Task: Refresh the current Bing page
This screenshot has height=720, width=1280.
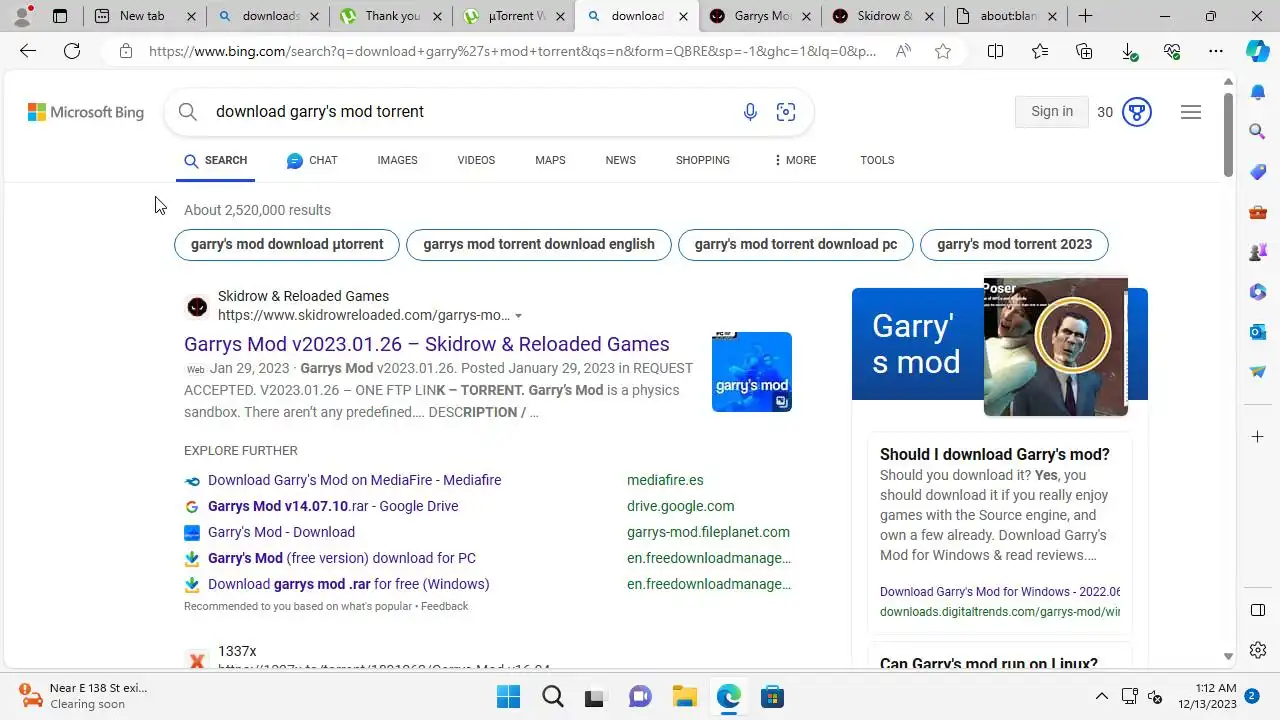Action: tap(72, 51)
